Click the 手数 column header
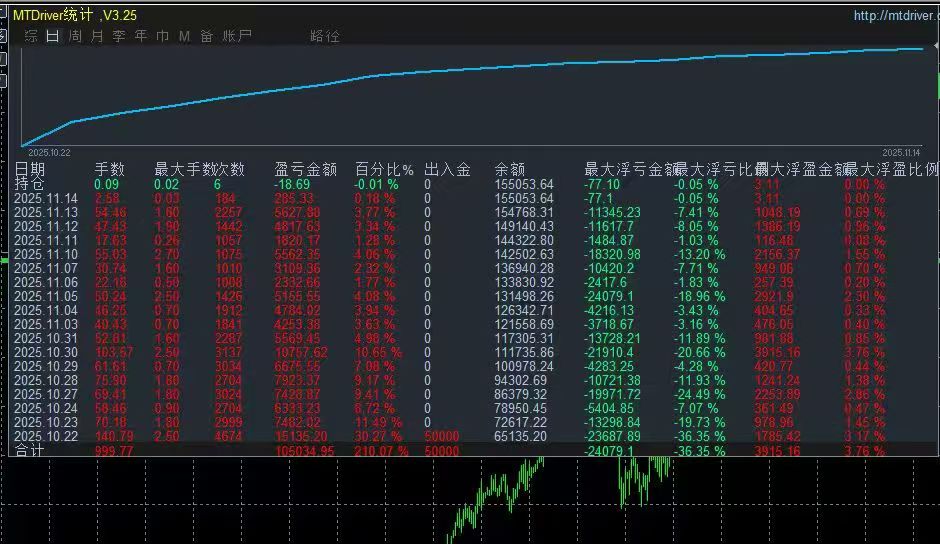Viewport: 940px width, 544px height. point(109,169)
